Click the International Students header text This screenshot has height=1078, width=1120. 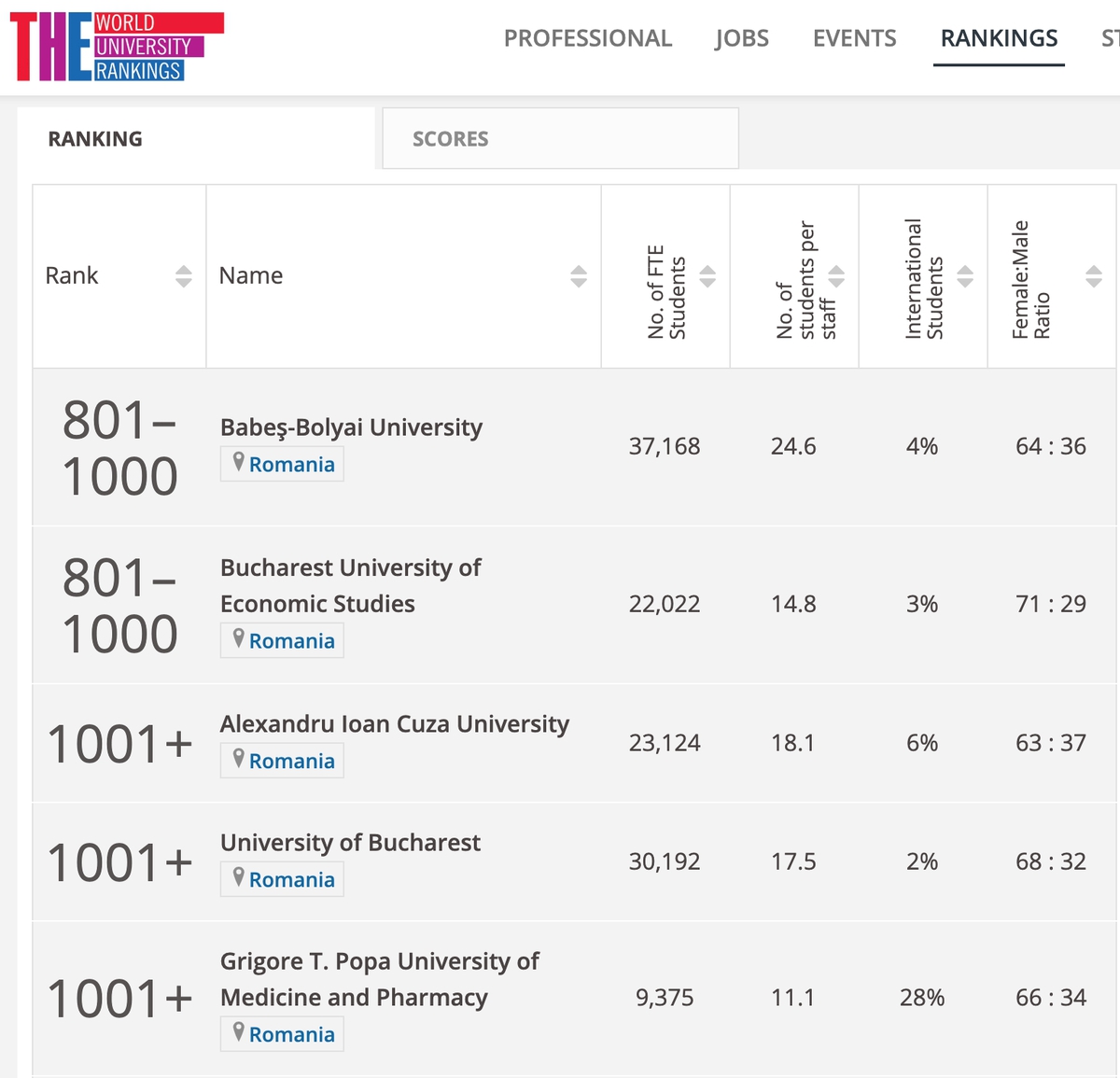(924, 279)
